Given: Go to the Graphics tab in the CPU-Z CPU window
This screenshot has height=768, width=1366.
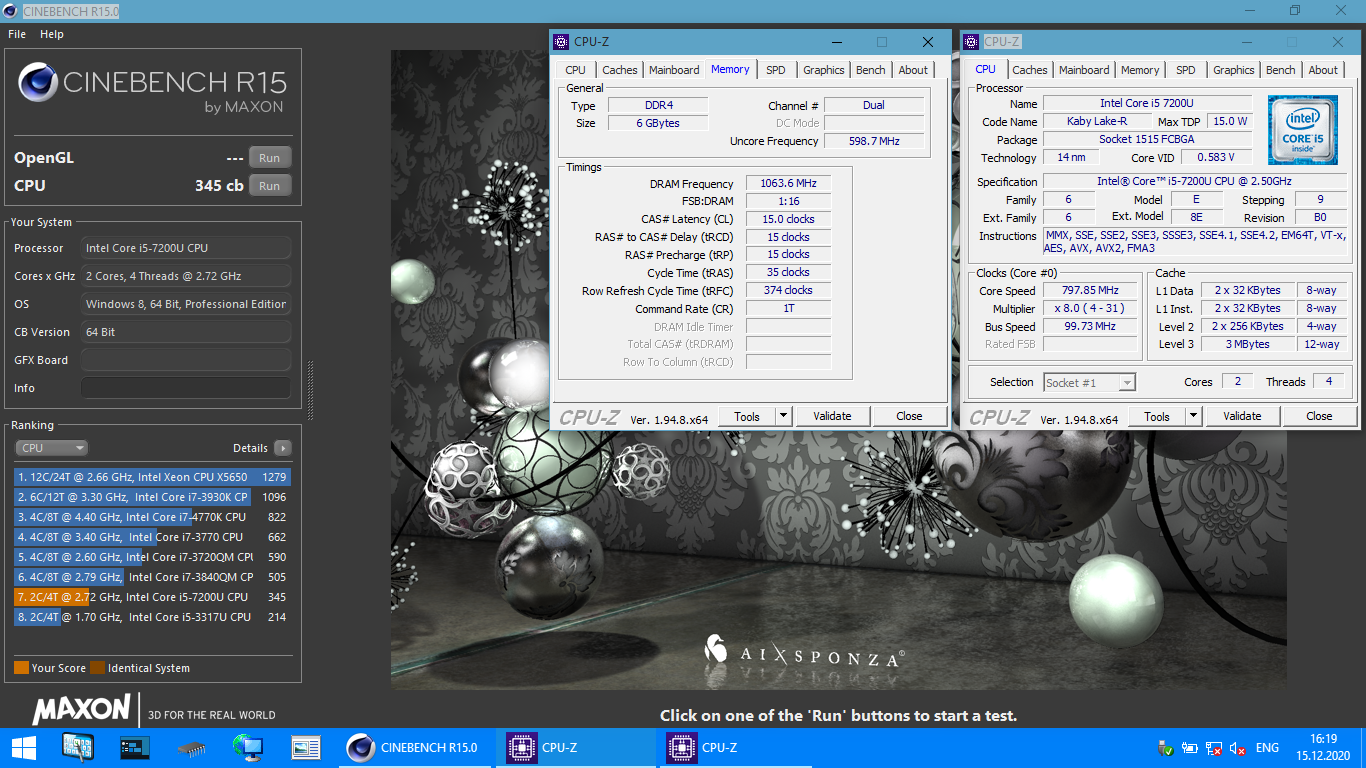Looking at the screenshot, I should click(1234, 70).
